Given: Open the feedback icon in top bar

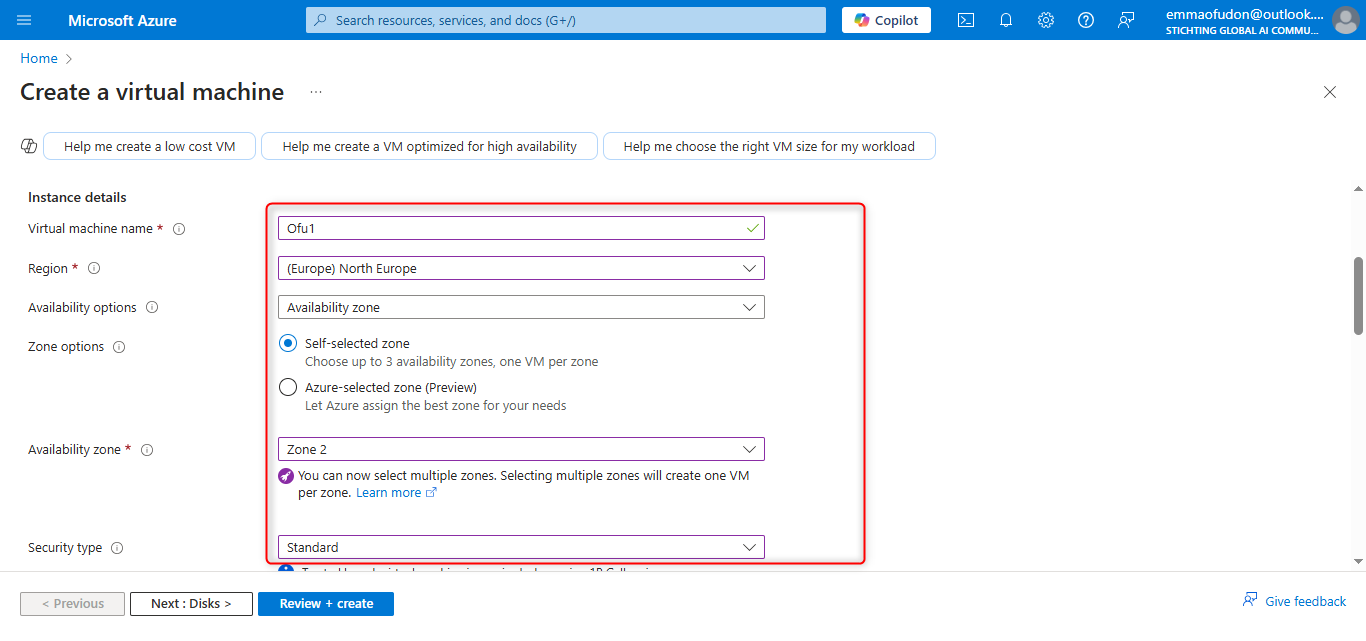Looking at the screenshot, I should tap(1126, 20).
